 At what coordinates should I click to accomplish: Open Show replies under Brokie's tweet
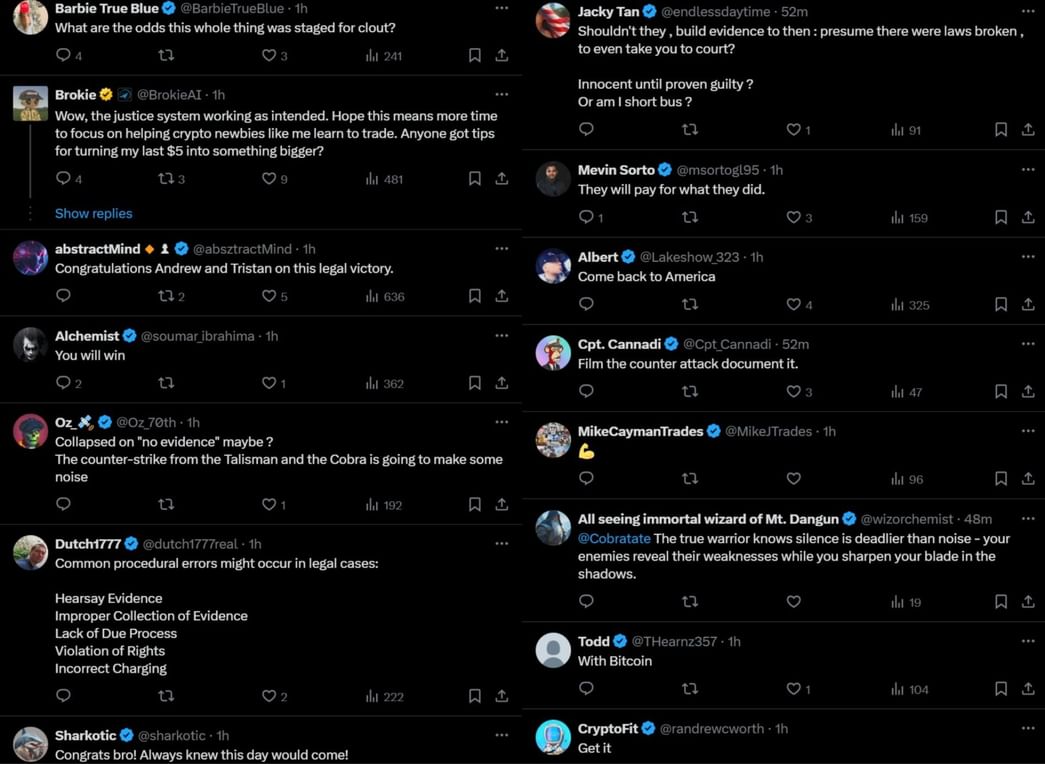coord(93,213)
